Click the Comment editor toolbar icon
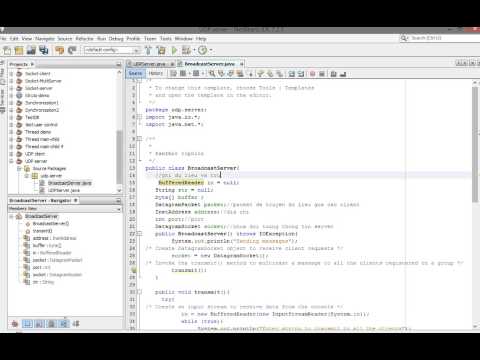Viewport: 480px width, 360px height. click(333, 74)
